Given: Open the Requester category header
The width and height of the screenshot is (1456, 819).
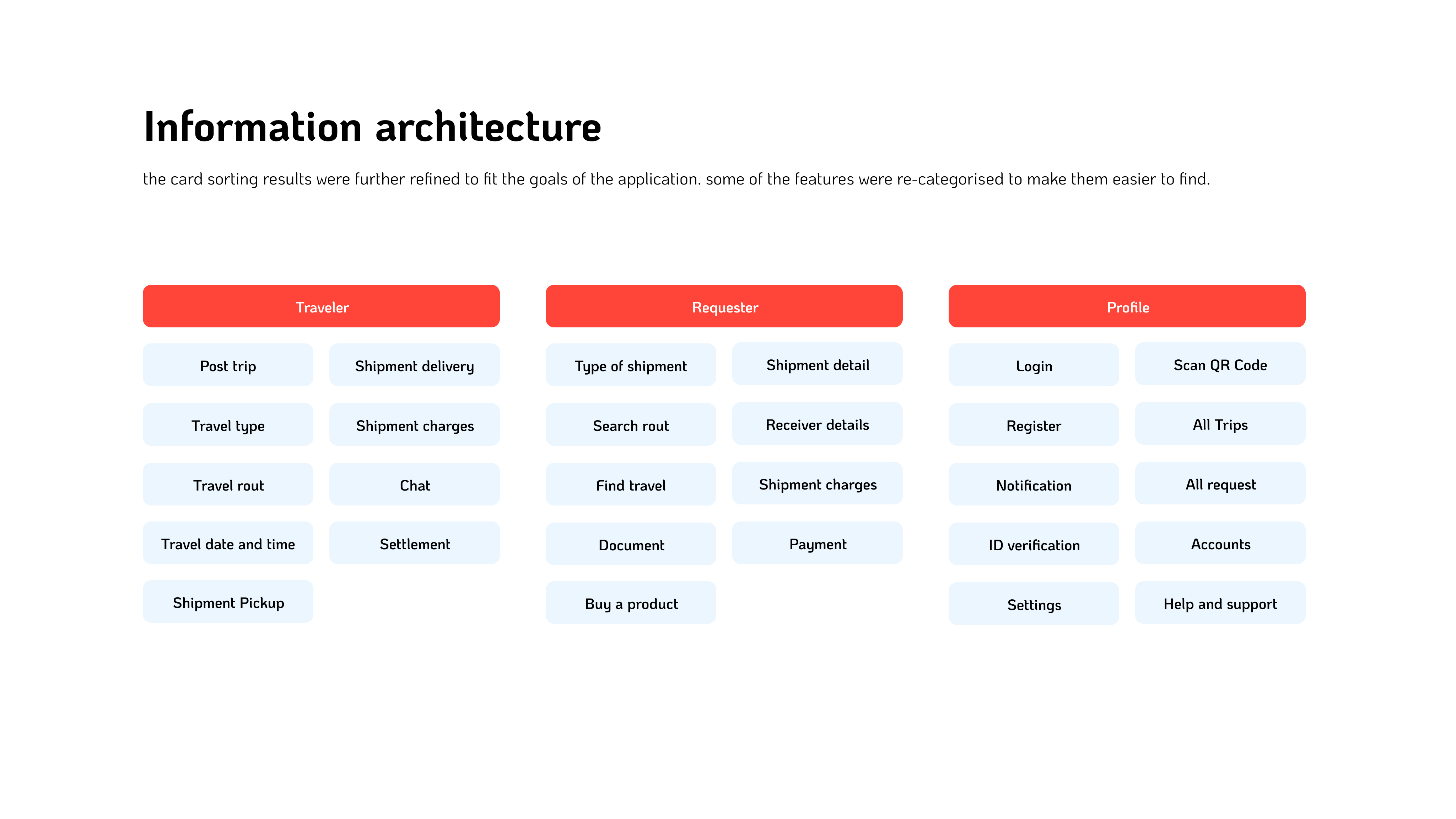Looking at the screenshot, I should [724, 306].
